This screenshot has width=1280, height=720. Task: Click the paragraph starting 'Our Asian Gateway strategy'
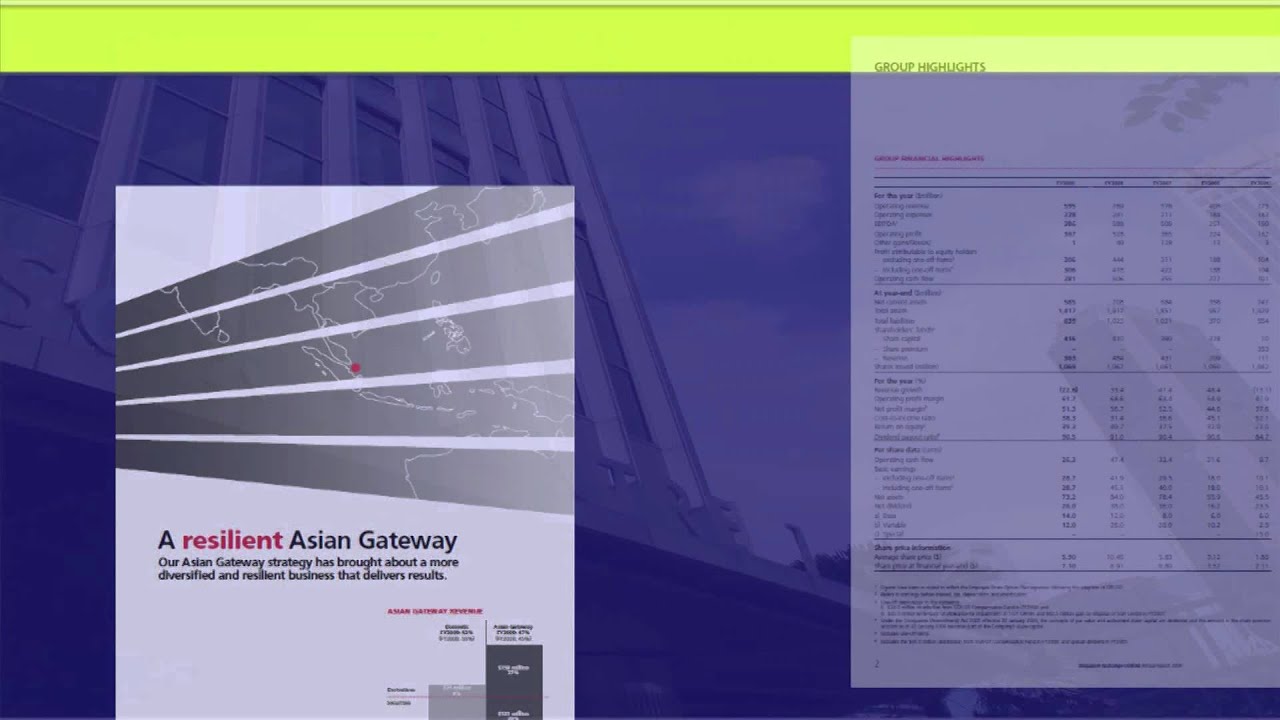[x=308, y=569]
